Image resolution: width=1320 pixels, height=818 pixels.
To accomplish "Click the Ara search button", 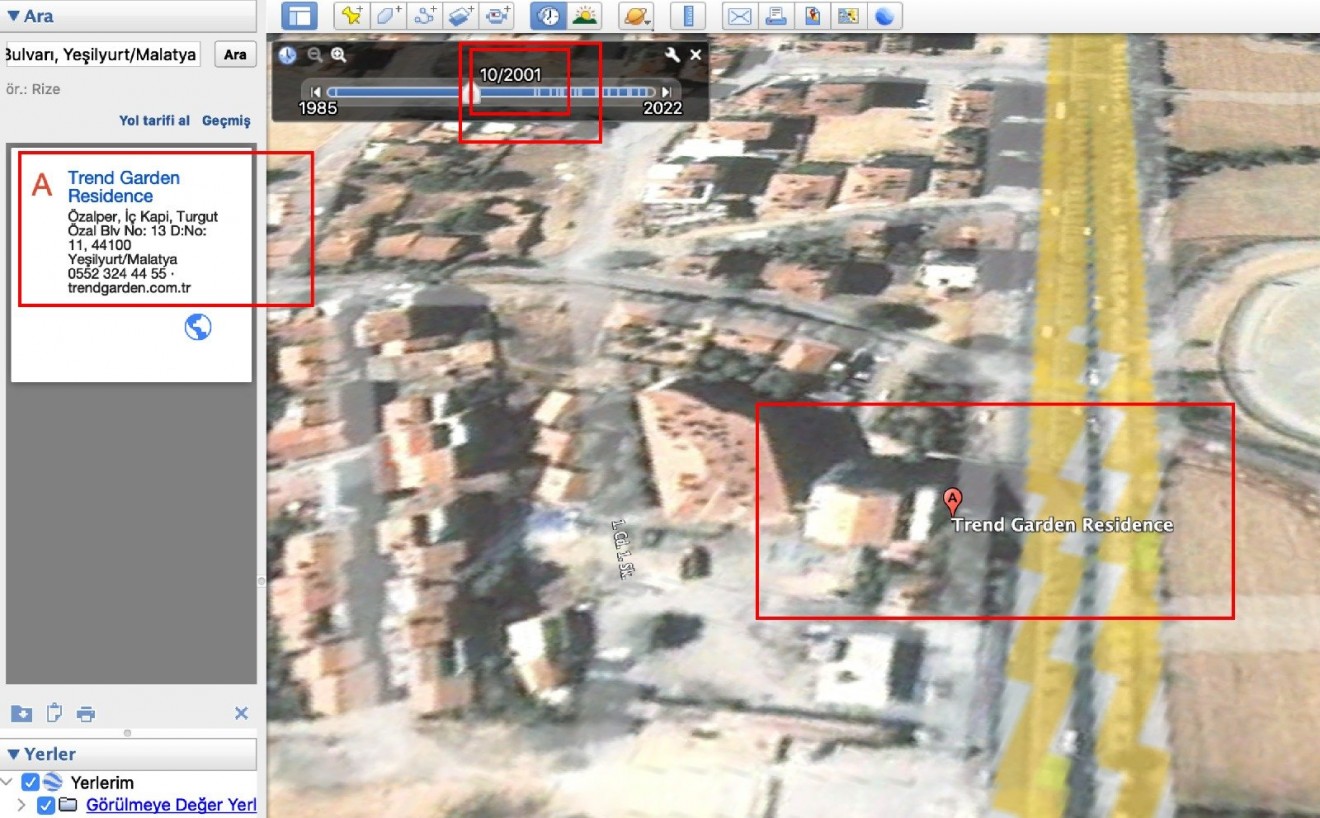I will [235, 54].
